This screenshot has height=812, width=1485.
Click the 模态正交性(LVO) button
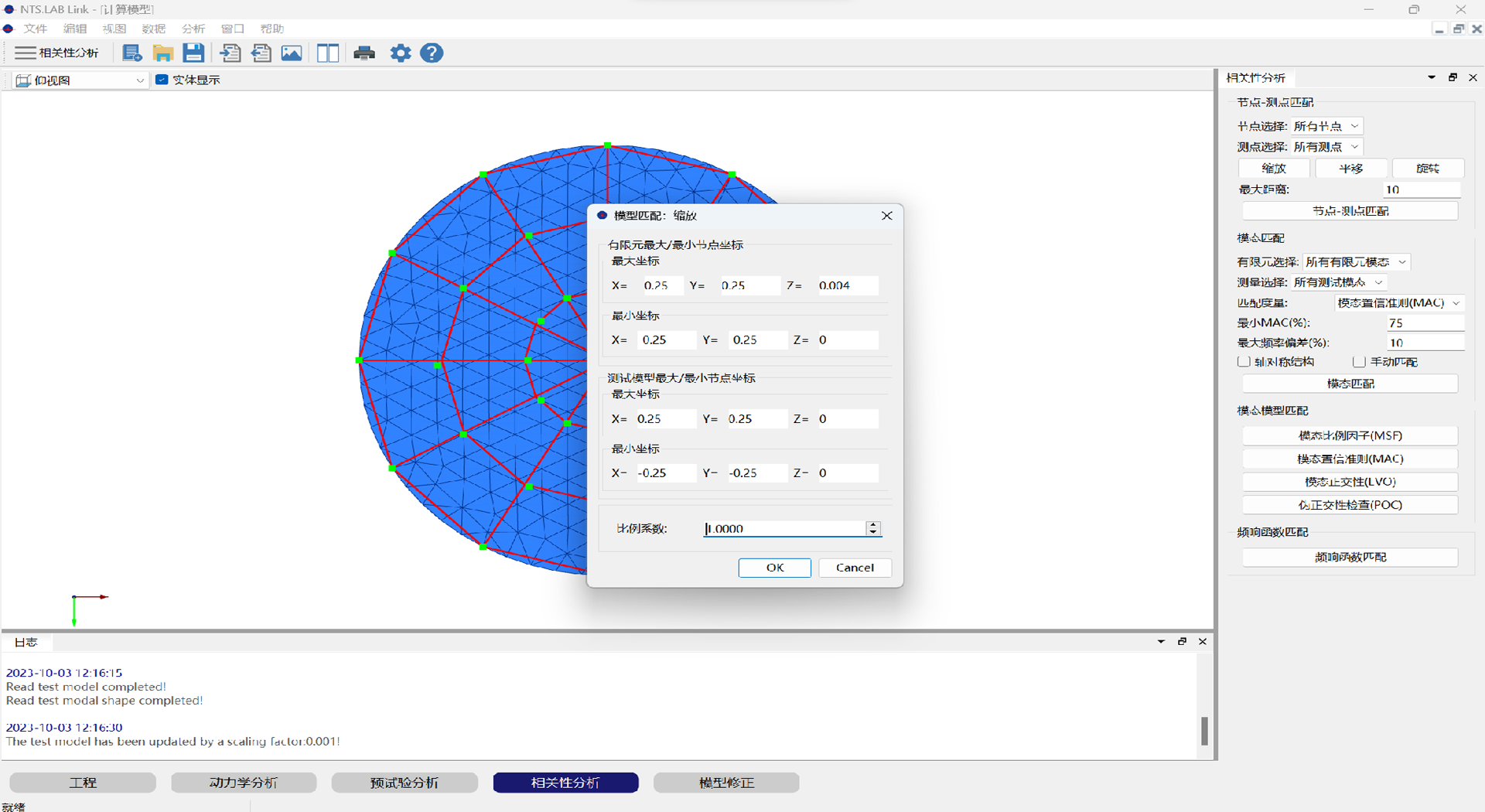coord(1350,482)
